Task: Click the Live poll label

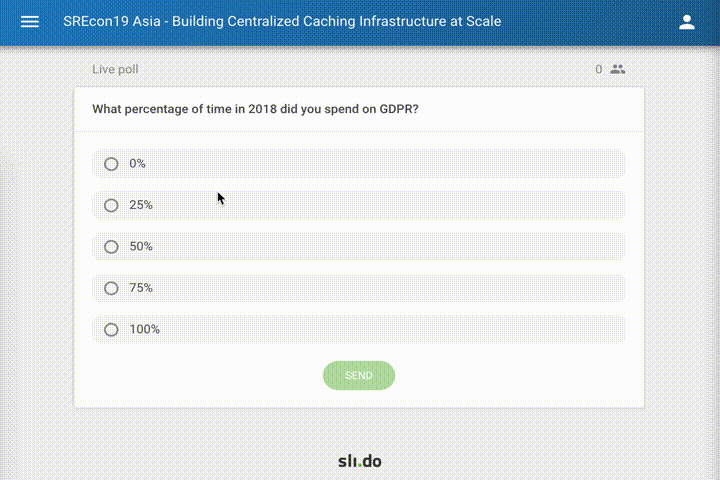Action: point(115,69)
